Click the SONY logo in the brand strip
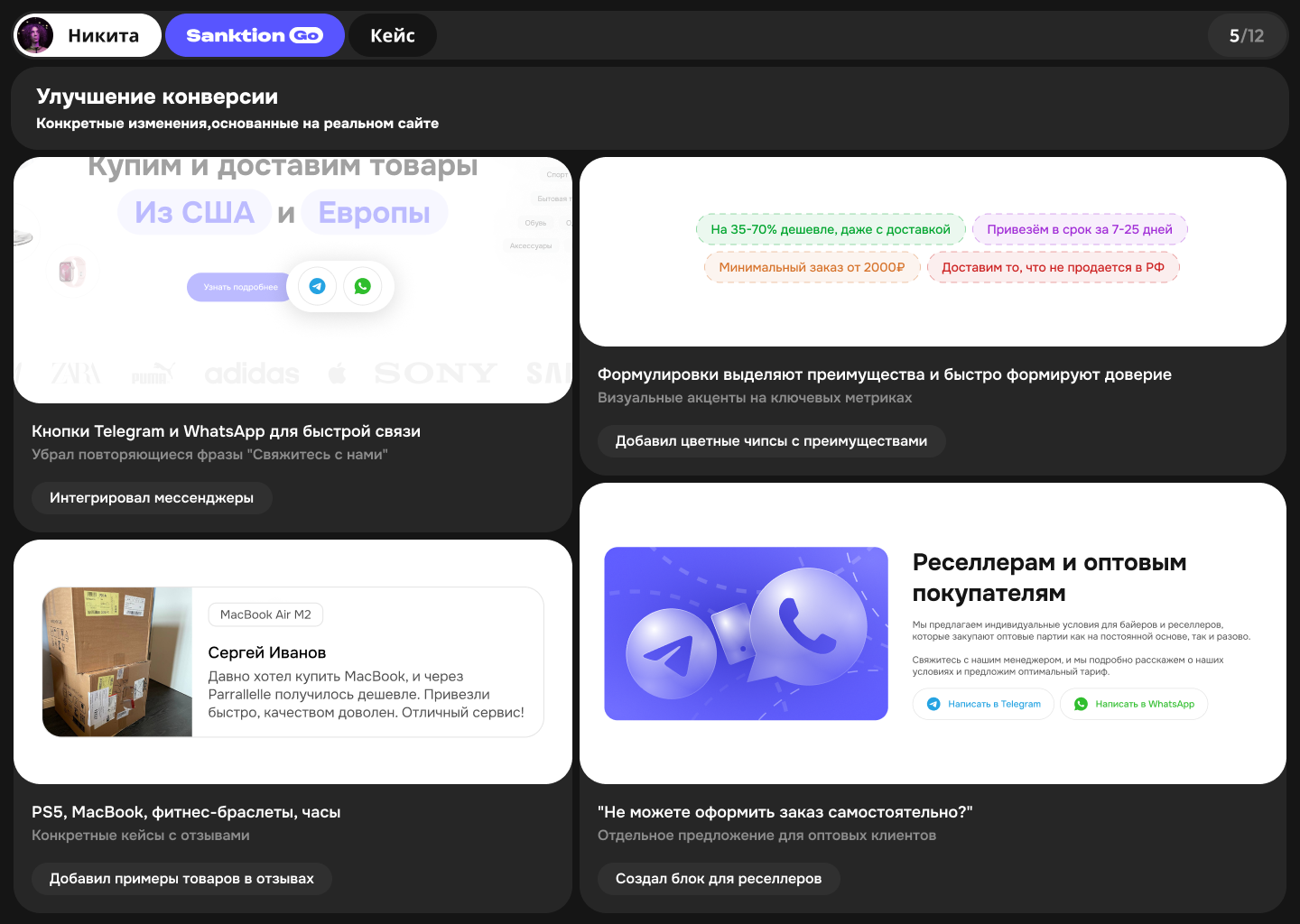Screen dimensions: 1300x924 pyautogui.click(x=435, y=373)
